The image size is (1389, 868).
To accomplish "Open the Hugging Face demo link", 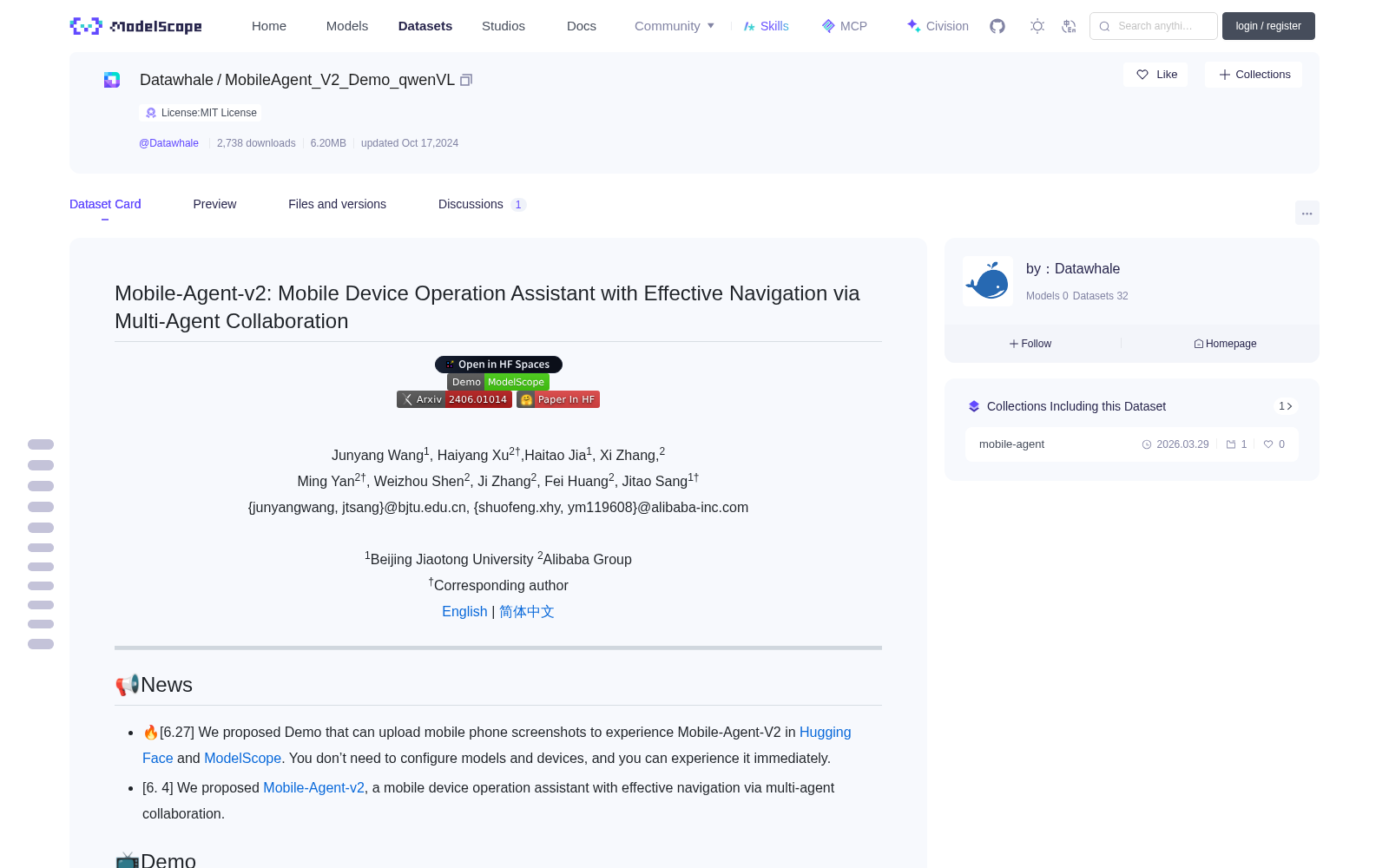I will tap(497, 745).
